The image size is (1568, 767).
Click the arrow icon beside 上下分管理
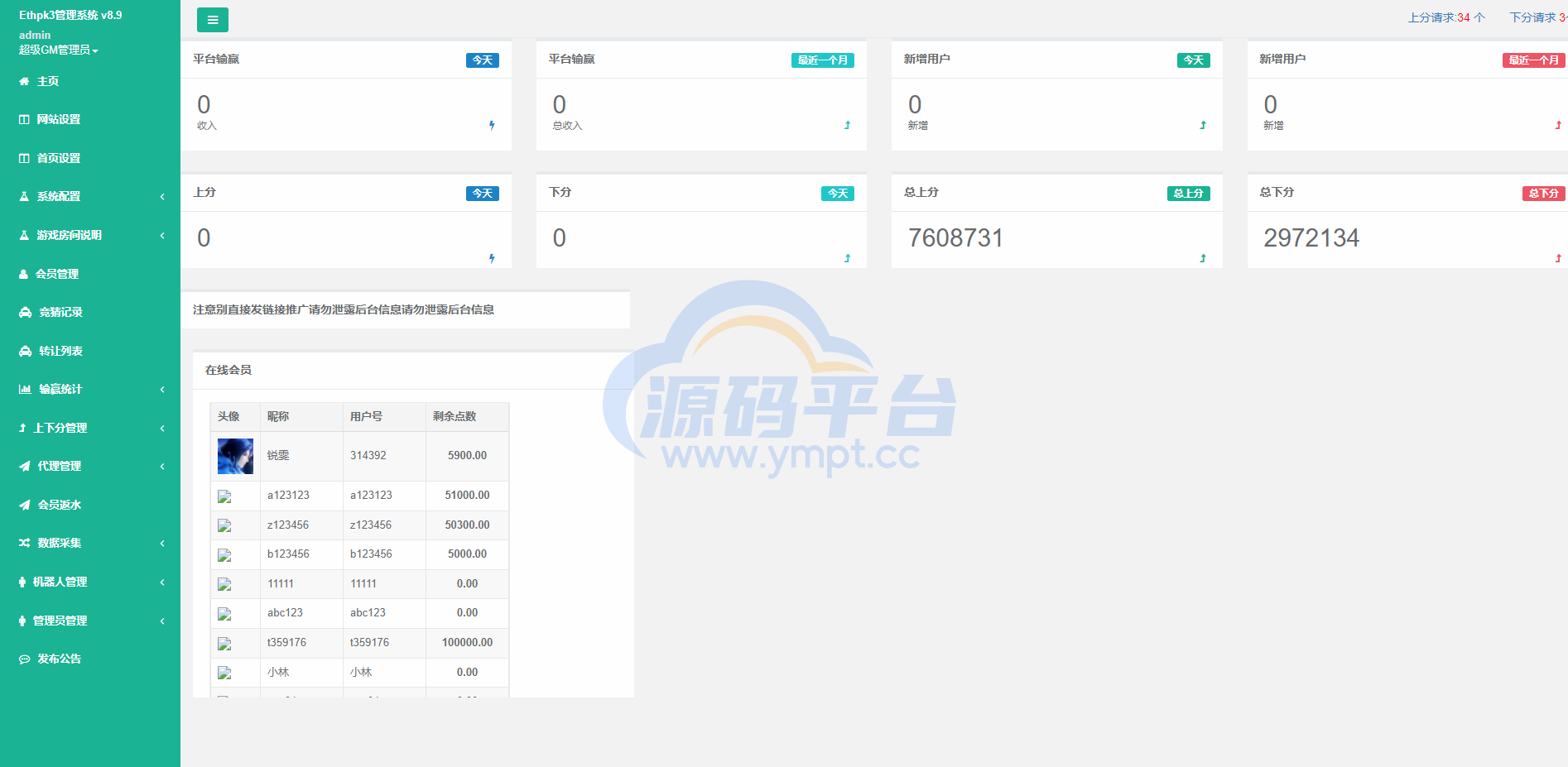[x=22, y=428]
